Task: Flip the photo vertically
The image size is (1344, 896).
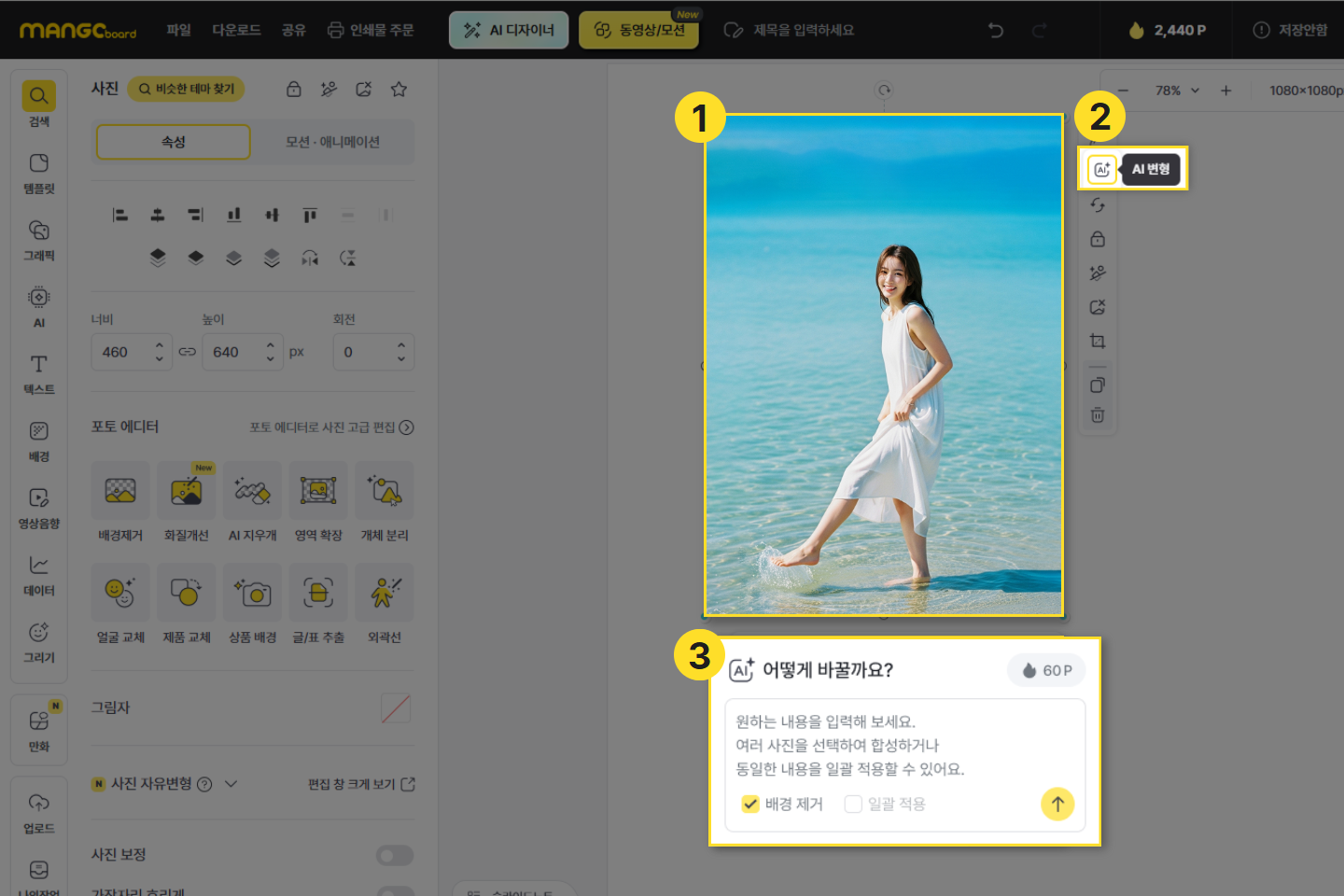Action: (348, 258)
